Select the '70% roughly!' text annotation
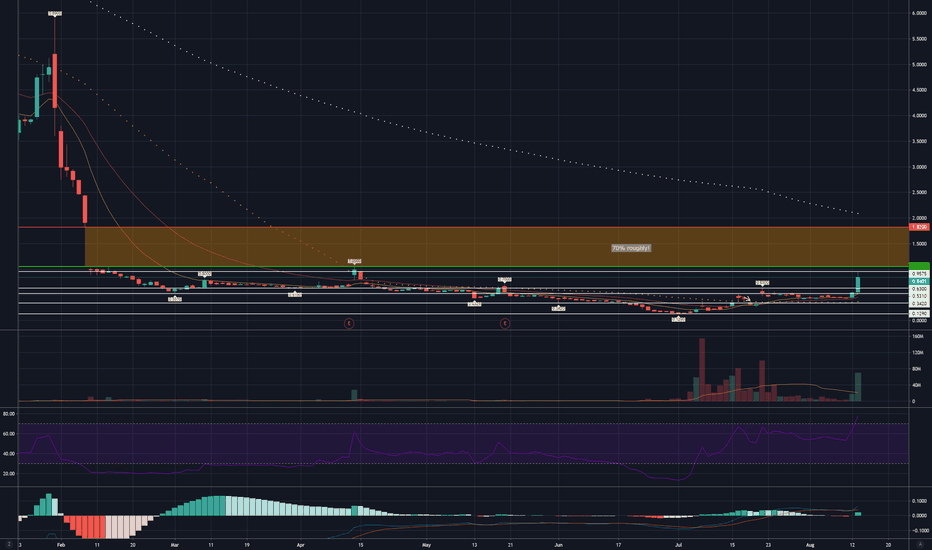Image resolution: width=932 pixels, height=550 pixels. 631,248
